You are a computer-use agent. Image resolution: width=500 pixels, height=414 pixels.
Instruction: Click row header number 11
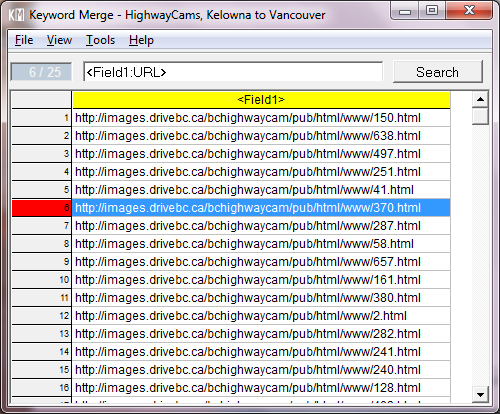tap(42, 298)
